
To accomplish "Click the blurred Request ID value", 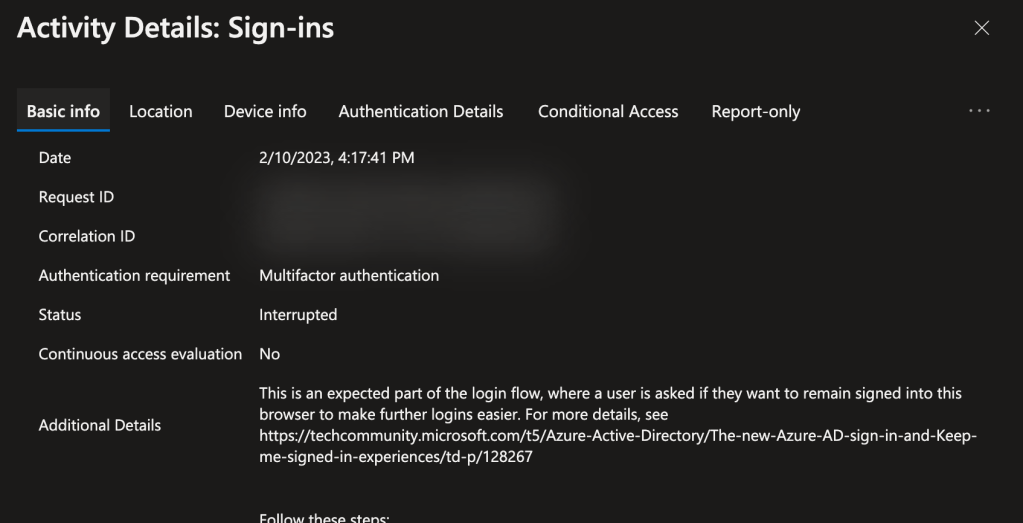I will coord(400,197).
